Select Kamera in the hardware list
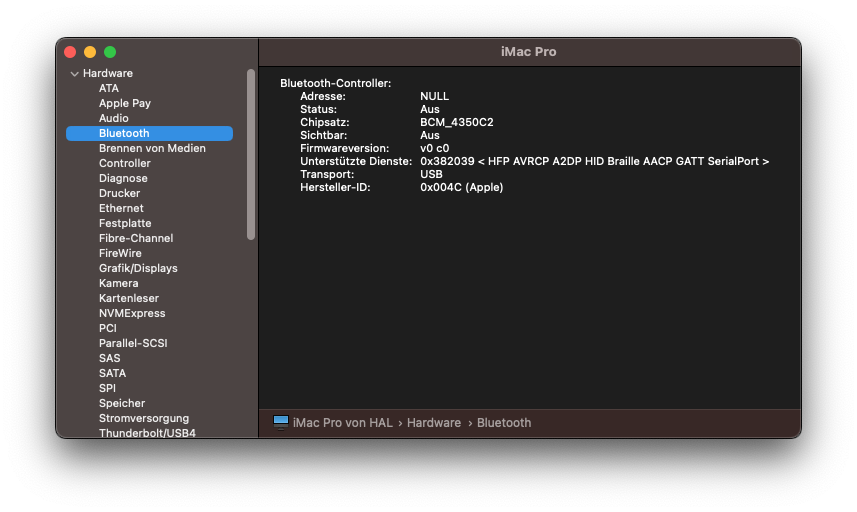857x512 pixels. 119,284
